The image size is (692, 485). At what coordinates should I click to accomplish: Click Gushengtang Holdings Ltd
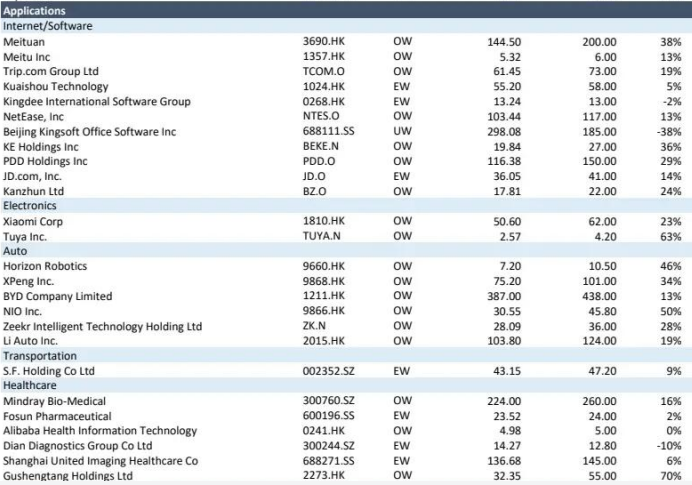pos(68,476)
